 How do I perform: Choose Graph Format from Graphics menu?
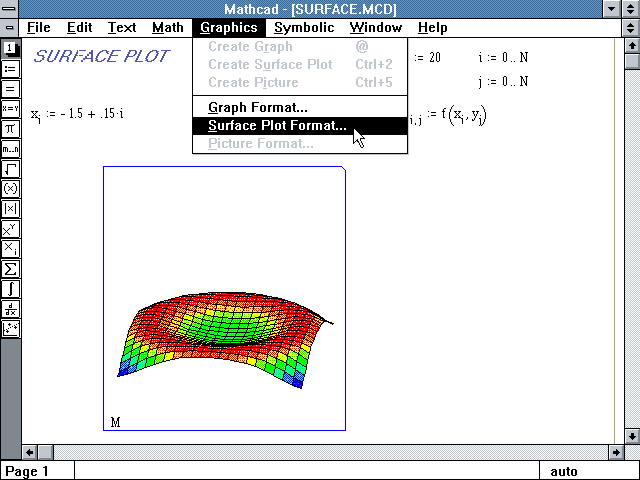pyautogui.click(x=257, y=107)
